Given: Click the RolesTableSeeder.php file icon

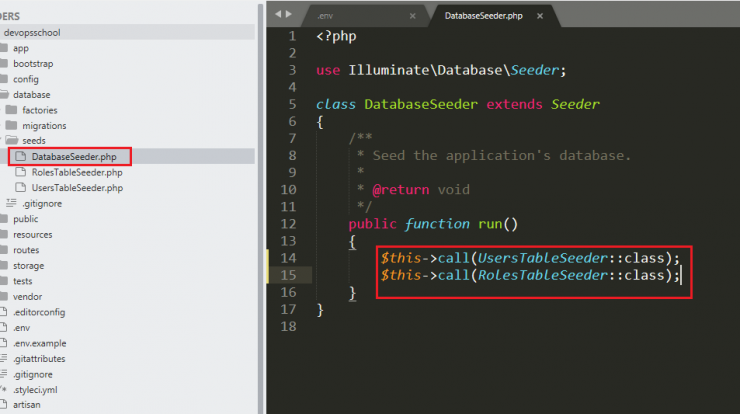Looking at the screenshot, I should pos(20,172).
